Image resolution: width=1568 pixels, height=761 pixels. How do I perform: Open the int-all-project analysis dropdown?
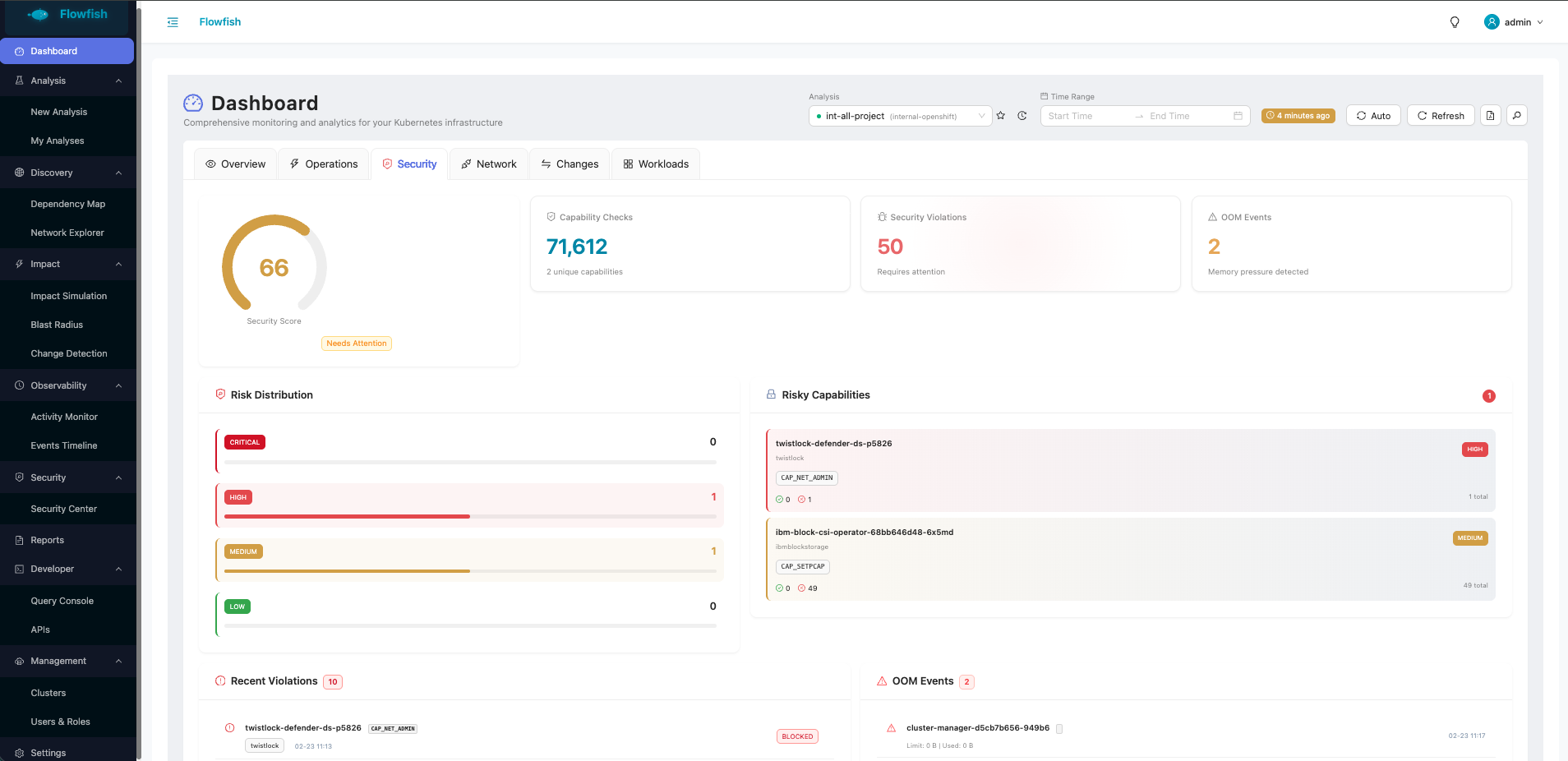pyautogui.click(x=900, y=116)
